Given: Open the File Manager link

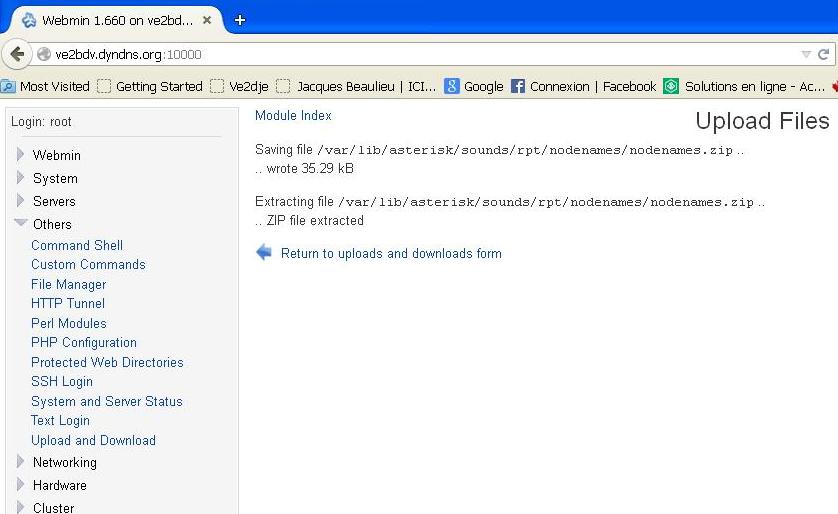Looking at the screenshot, I should [x=68, y=284].
